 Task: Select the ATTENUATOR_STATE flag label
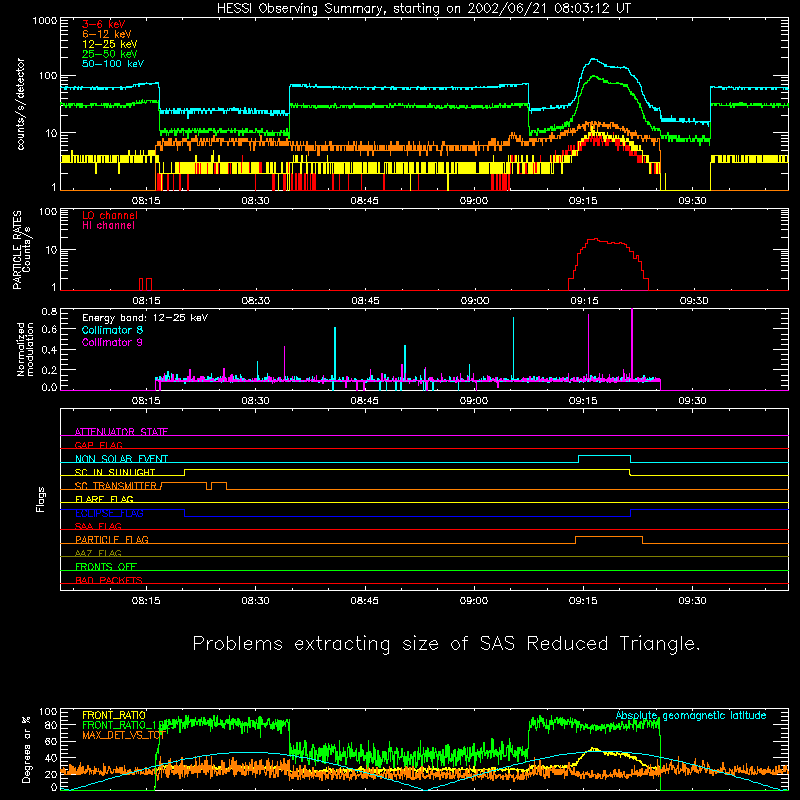121,432
